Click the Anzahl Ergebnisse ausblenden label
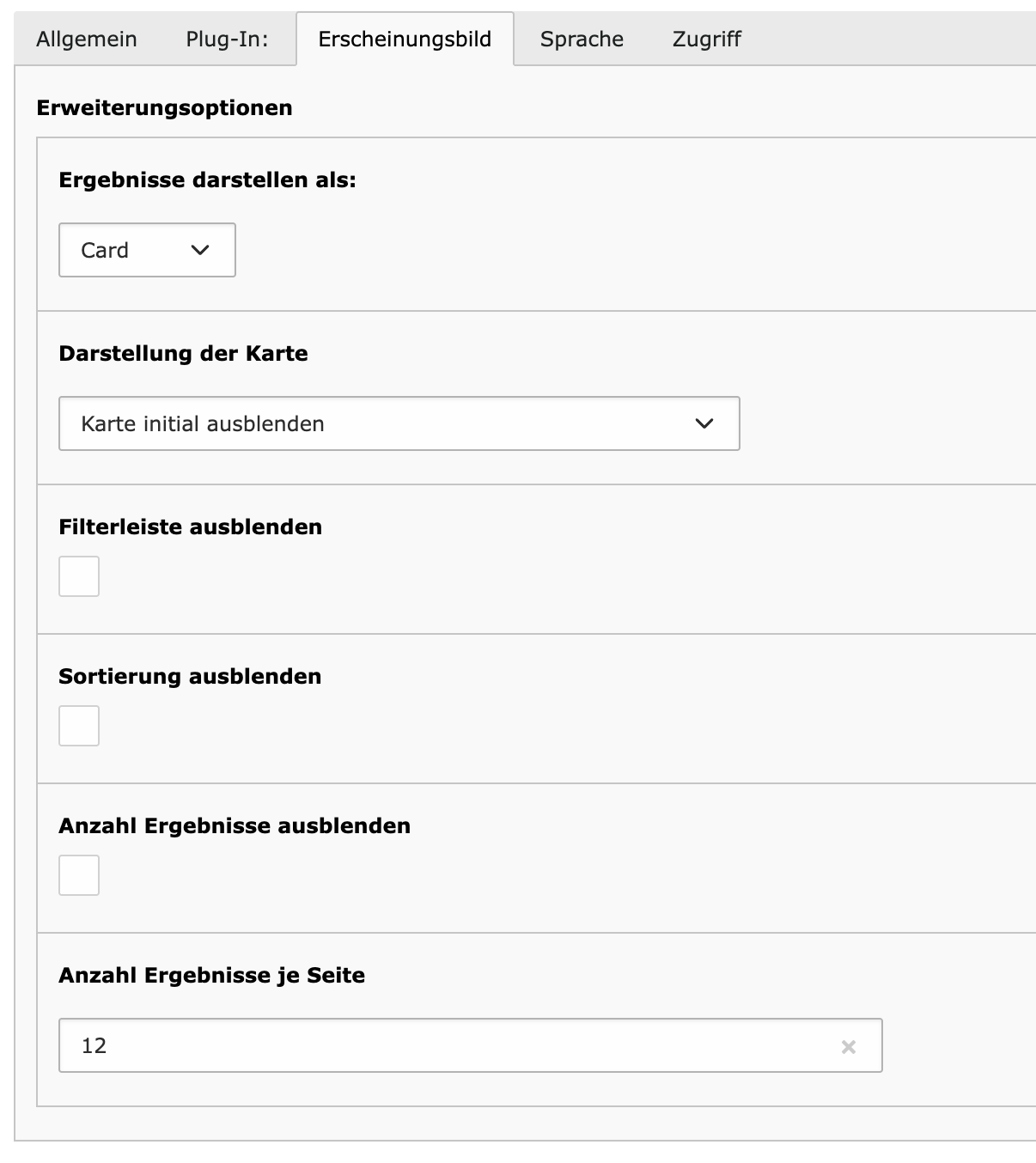1036x1163 pixels. 235,826
